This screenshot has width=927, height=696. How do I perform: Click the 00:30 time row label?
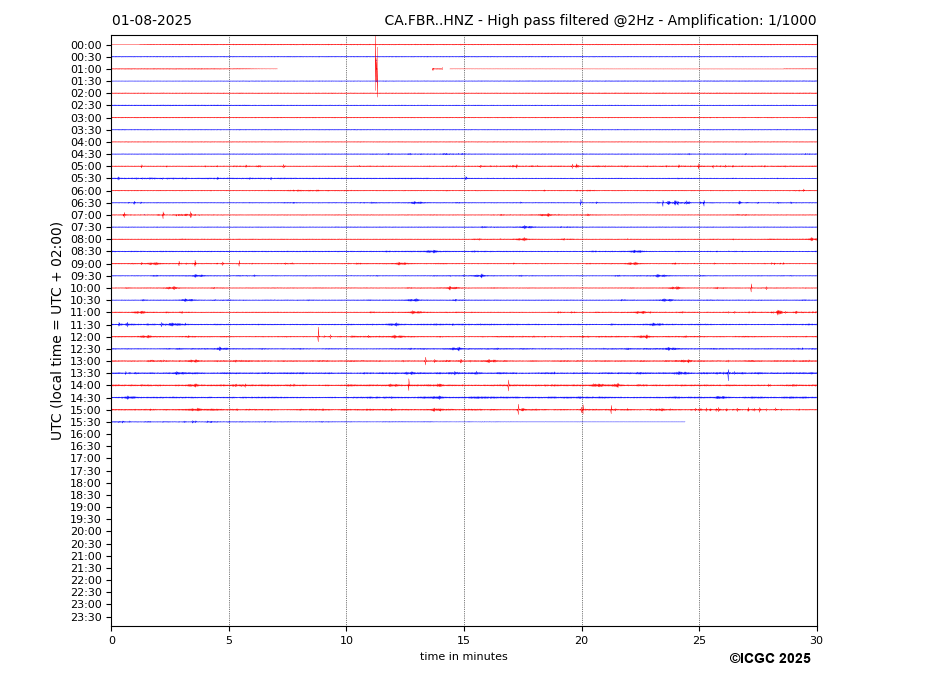(86, 57)
